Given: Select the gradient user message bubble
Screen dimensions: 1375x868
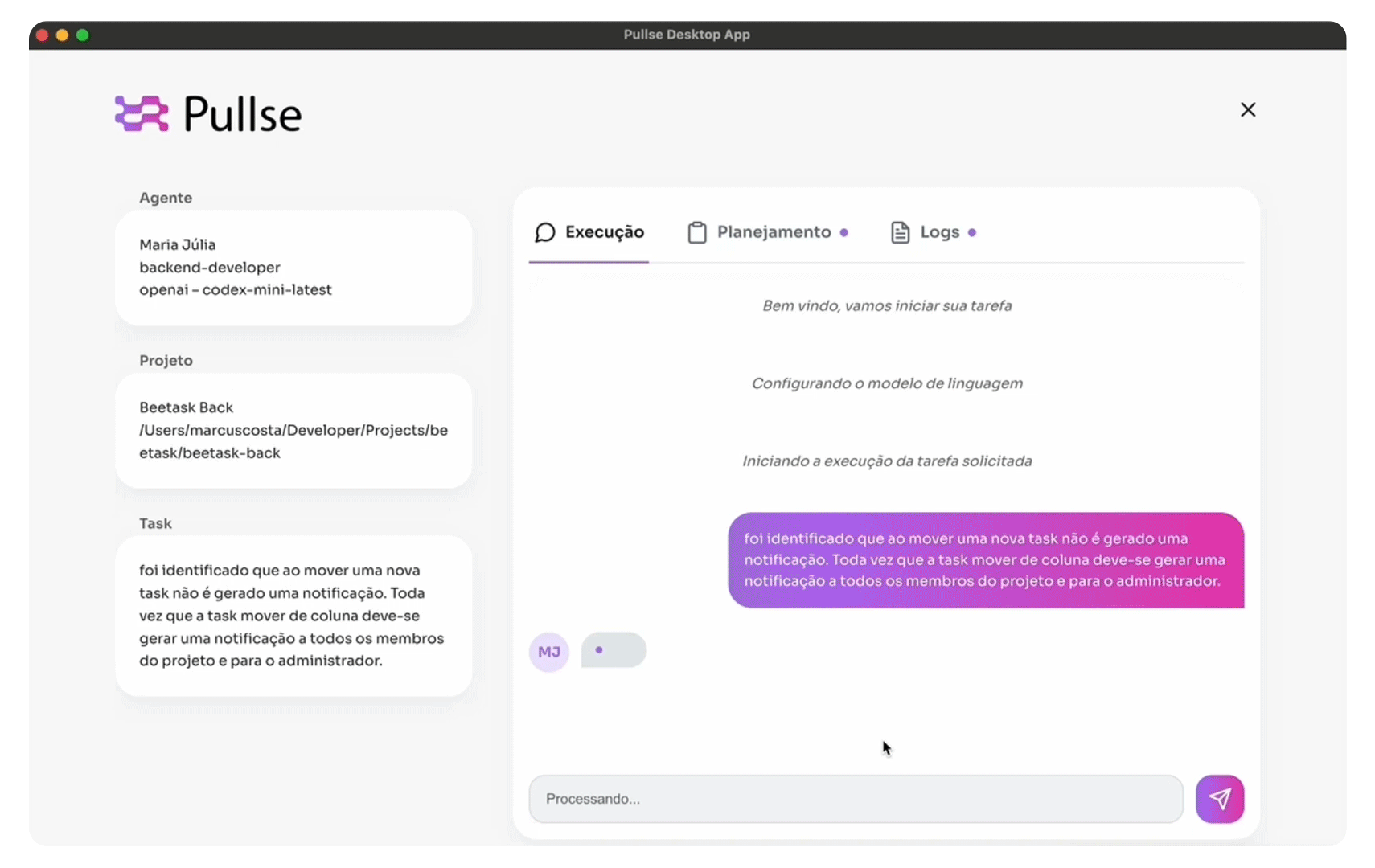Looking at the screenshot, I should coord(986,560).
